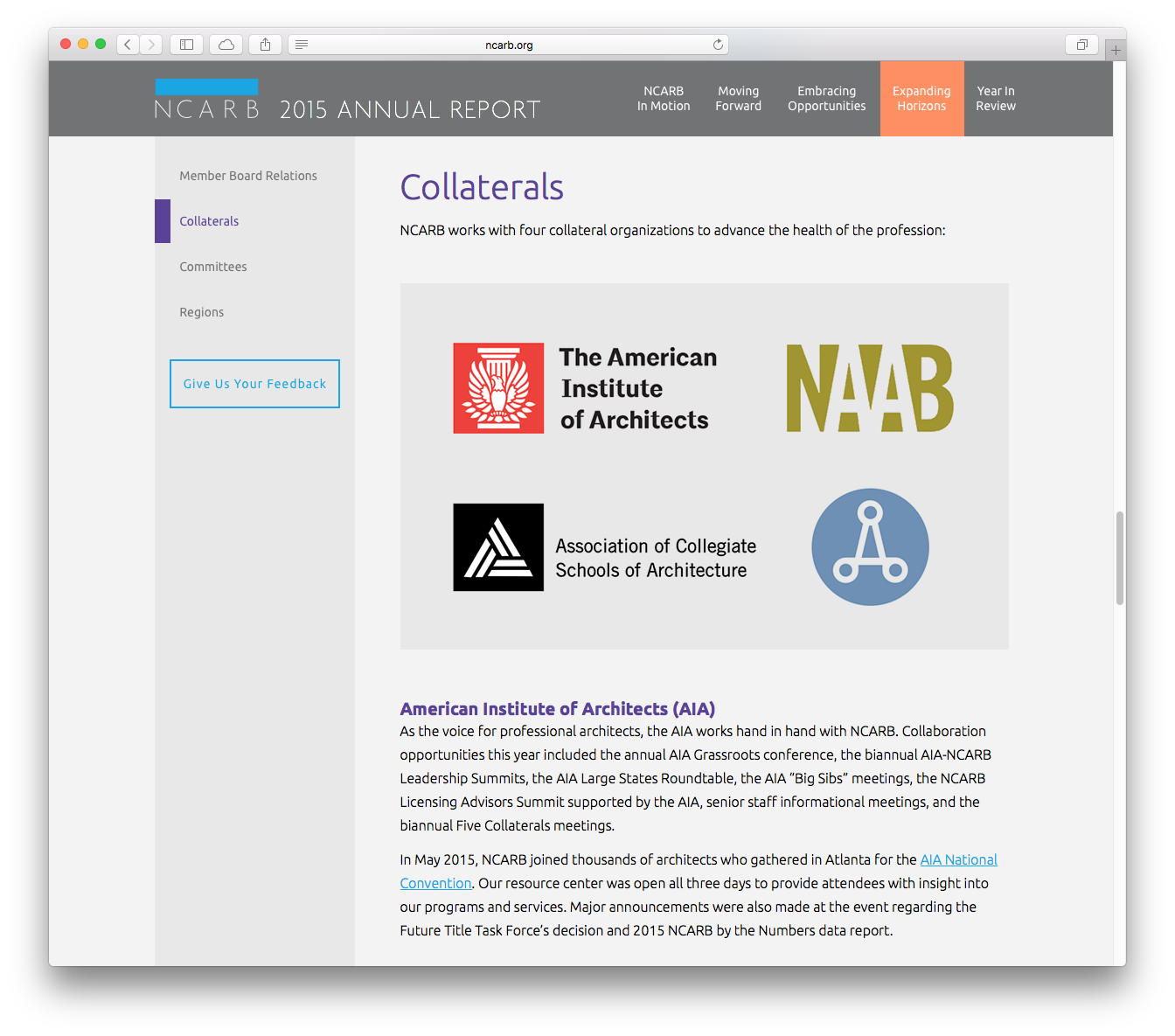This screenshot has width=1175, height=1036.
Task: Click the Collaterals page heading
Action: click(482, 187)
